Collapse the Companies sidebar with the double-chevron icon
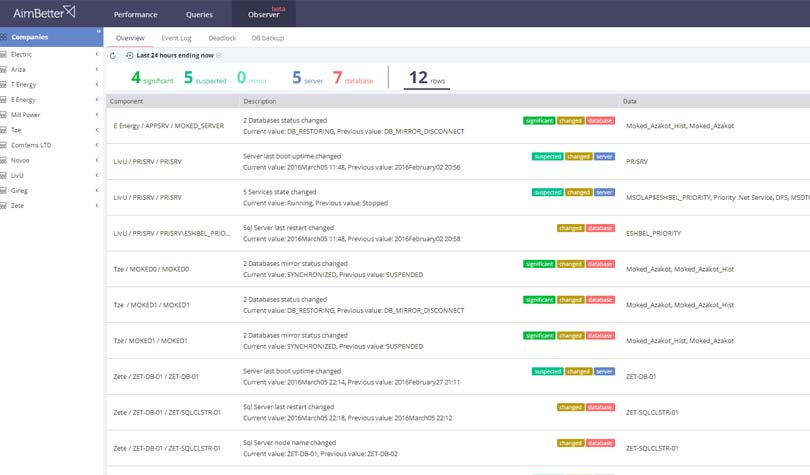This screenshot has width=810, height=475. 98,31
